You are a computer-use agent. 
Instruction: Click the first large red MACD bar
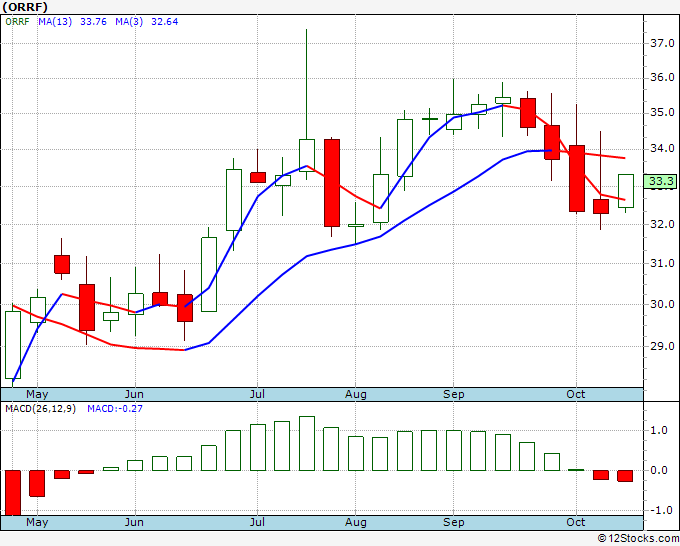tap(13, 493)
